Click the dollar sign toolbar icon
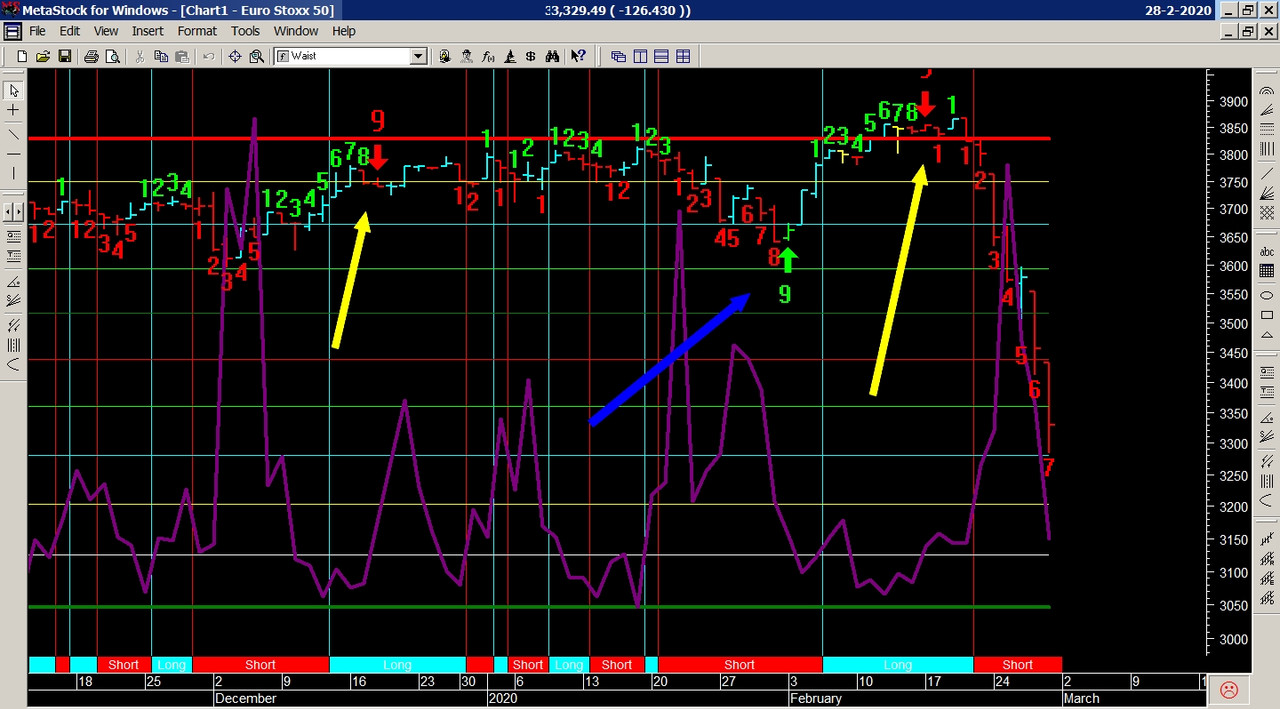The height and width of the screenshot is (709, 1280). [x=530, y=56]
